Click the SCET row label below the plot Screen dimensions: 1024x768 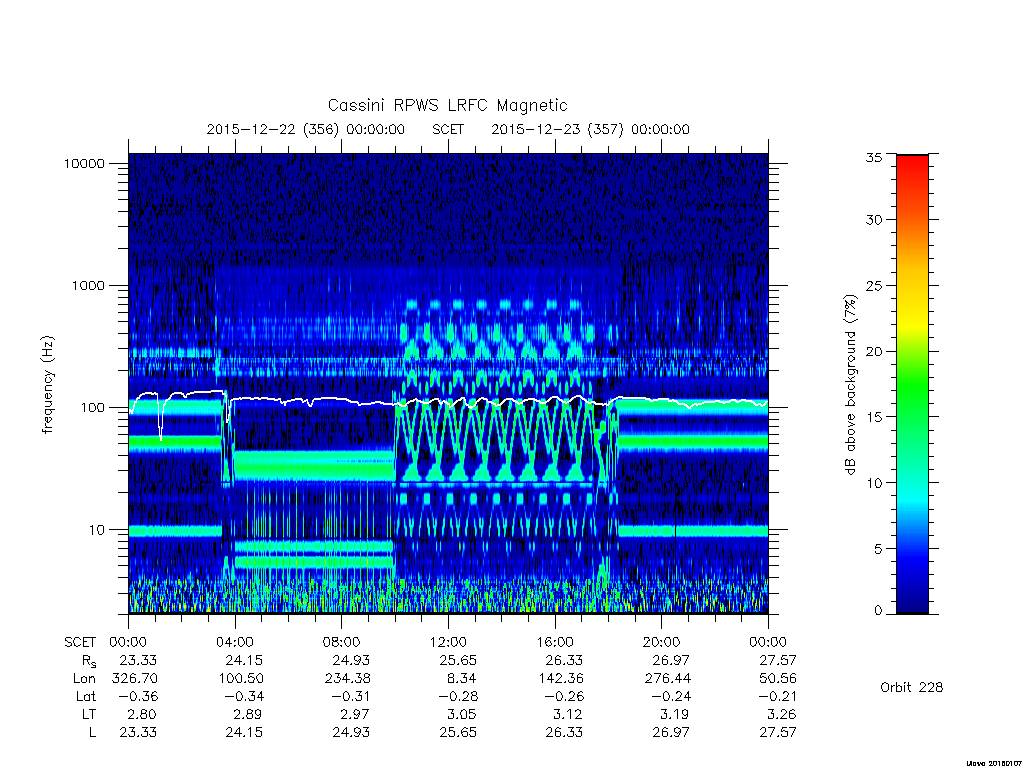point(80,643)
